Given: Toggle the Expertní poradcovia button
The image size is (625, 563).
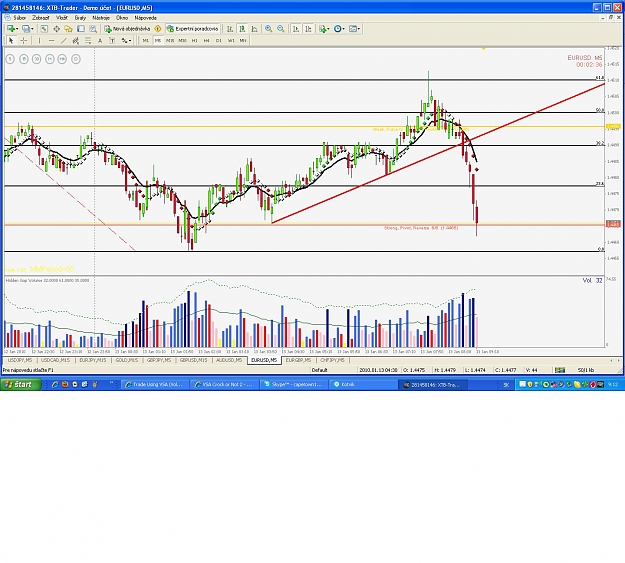Looking at the screenshot, I should (193, 29).
